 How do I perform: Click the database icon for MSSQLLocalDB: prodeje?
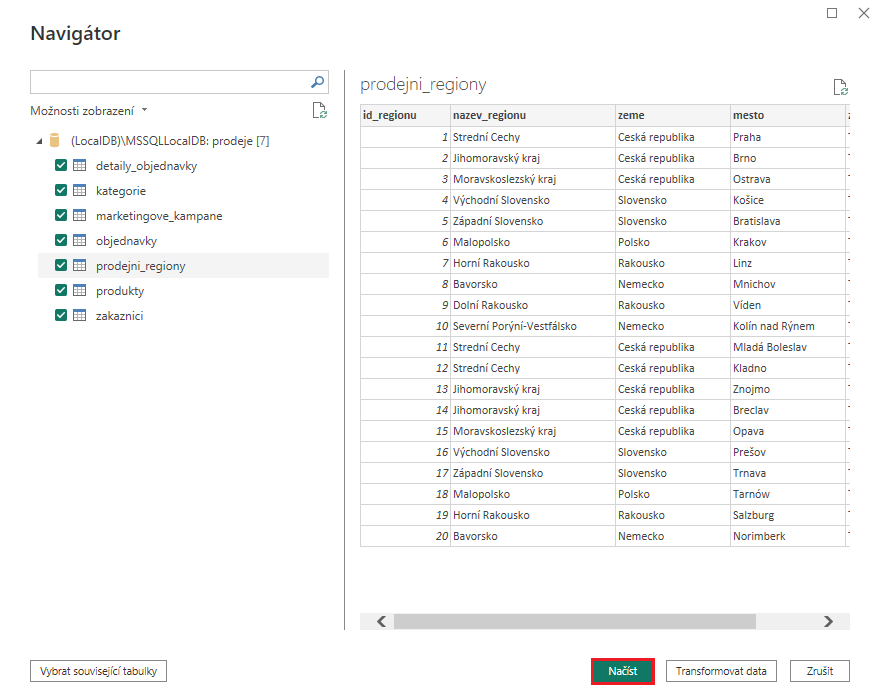coord(55,139)
